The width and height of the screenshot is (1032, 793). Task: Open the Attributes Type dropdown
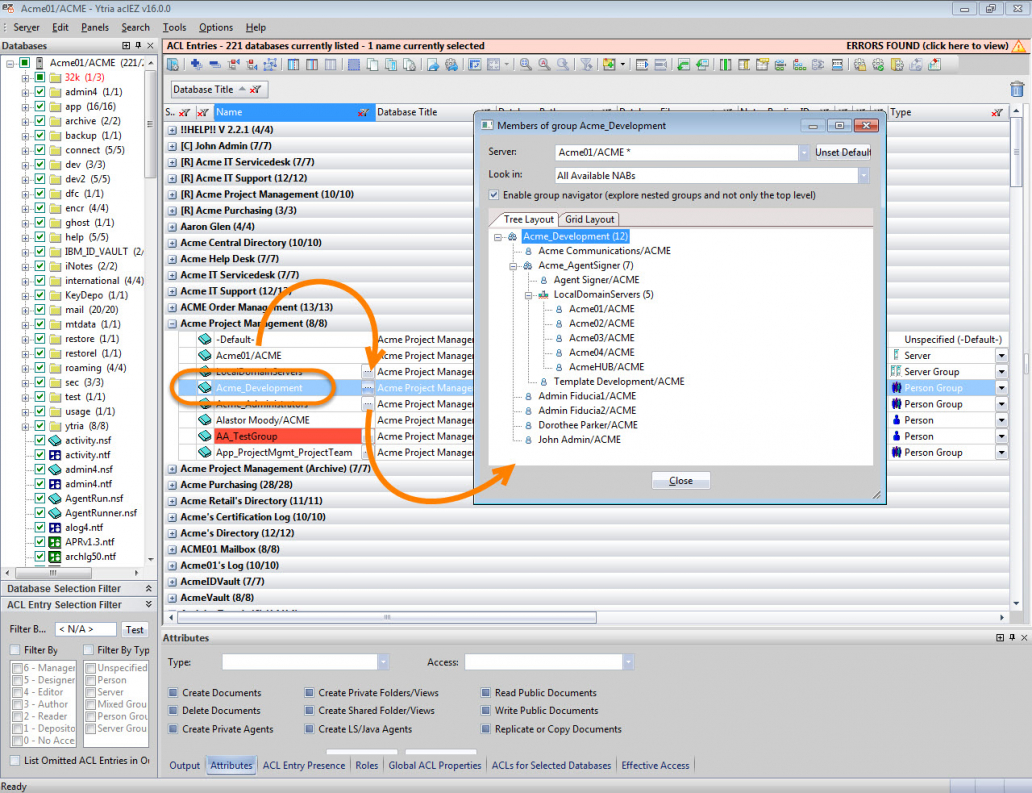383,662
